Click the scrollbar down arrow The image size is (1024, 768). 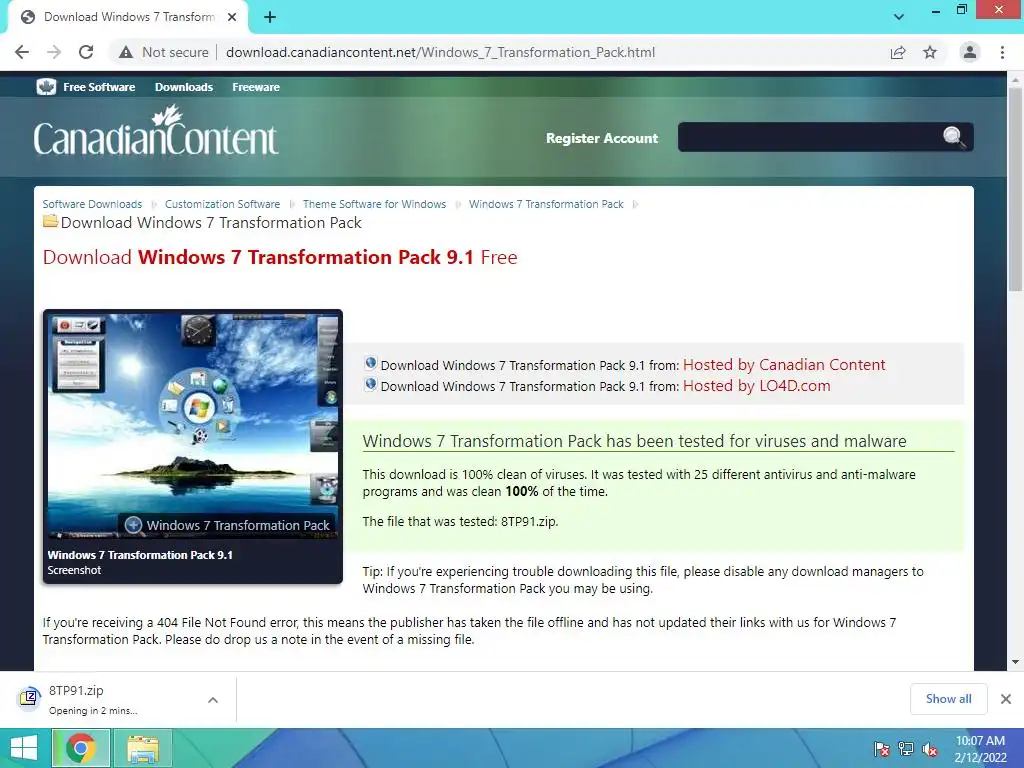[x=1015, y=662]
